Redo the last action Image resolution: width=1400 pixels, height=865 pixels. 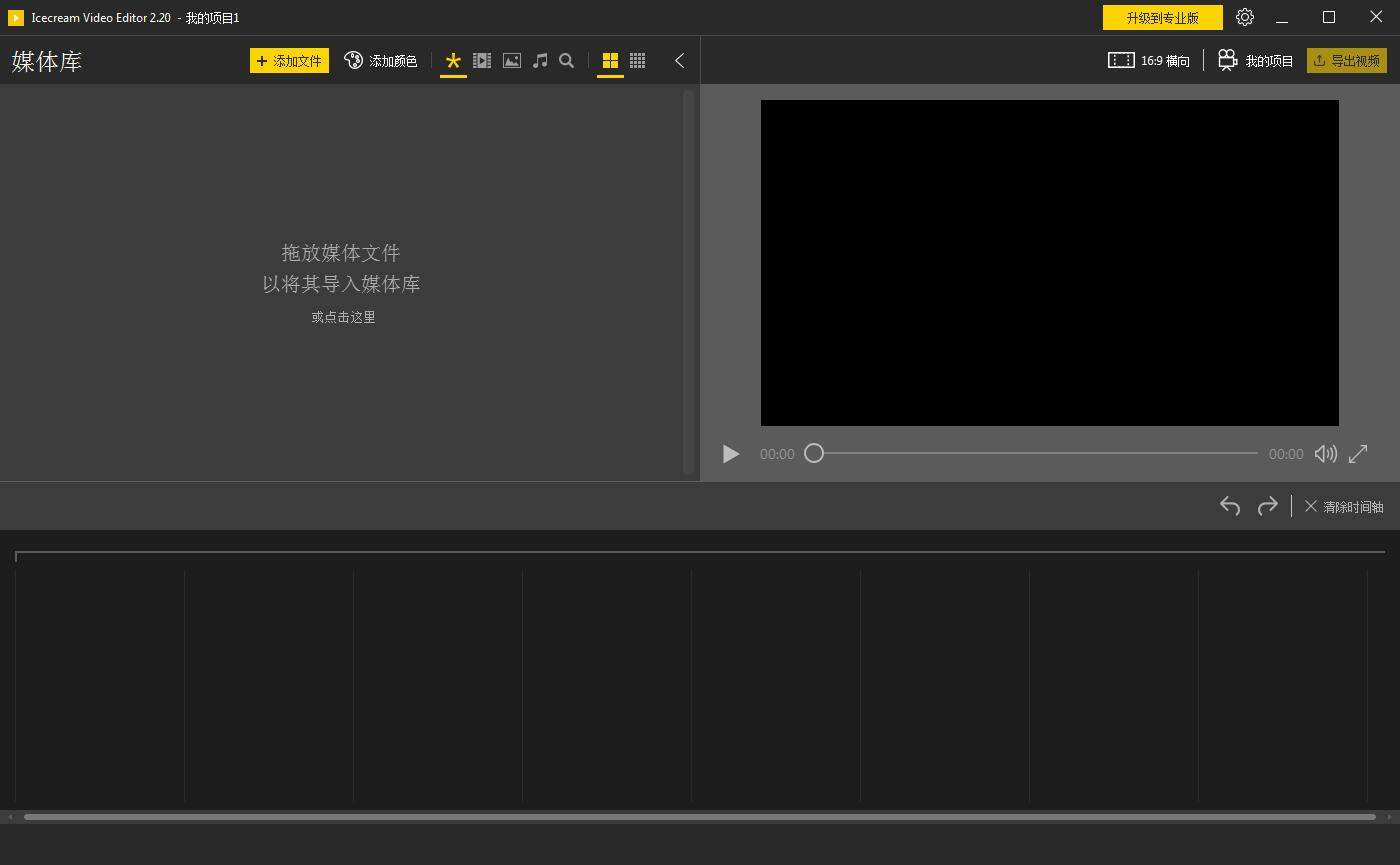point(1268,506)
